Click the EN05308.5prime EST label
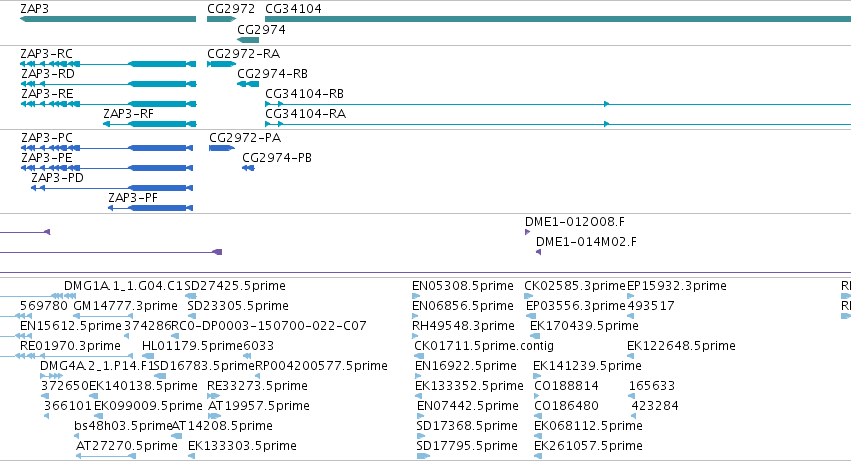This screenshot has width=851, height=461. point(463,286)
